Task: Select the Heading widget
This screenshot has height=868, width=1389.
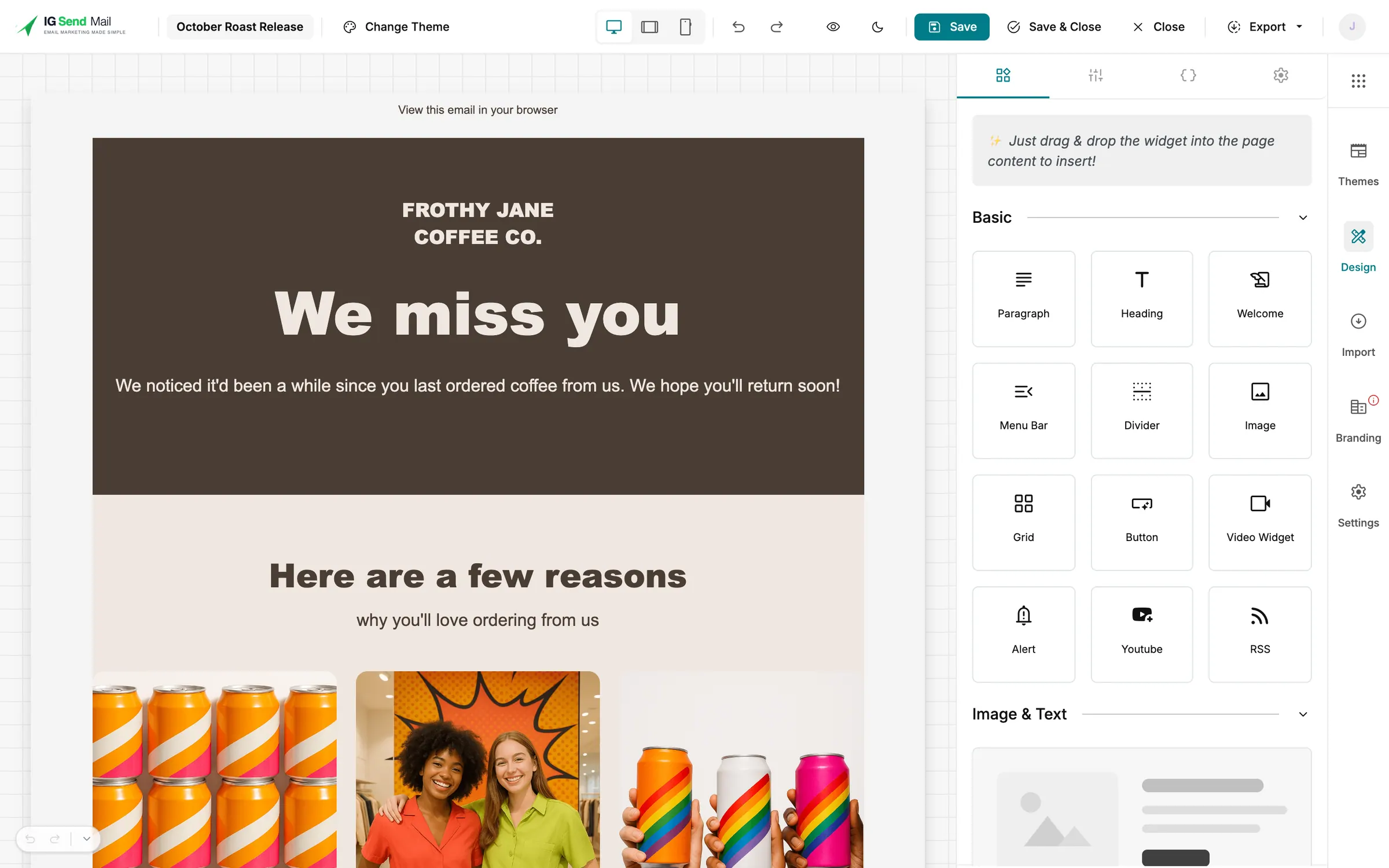Action: pyautogui.click(x=1141, y=299)
